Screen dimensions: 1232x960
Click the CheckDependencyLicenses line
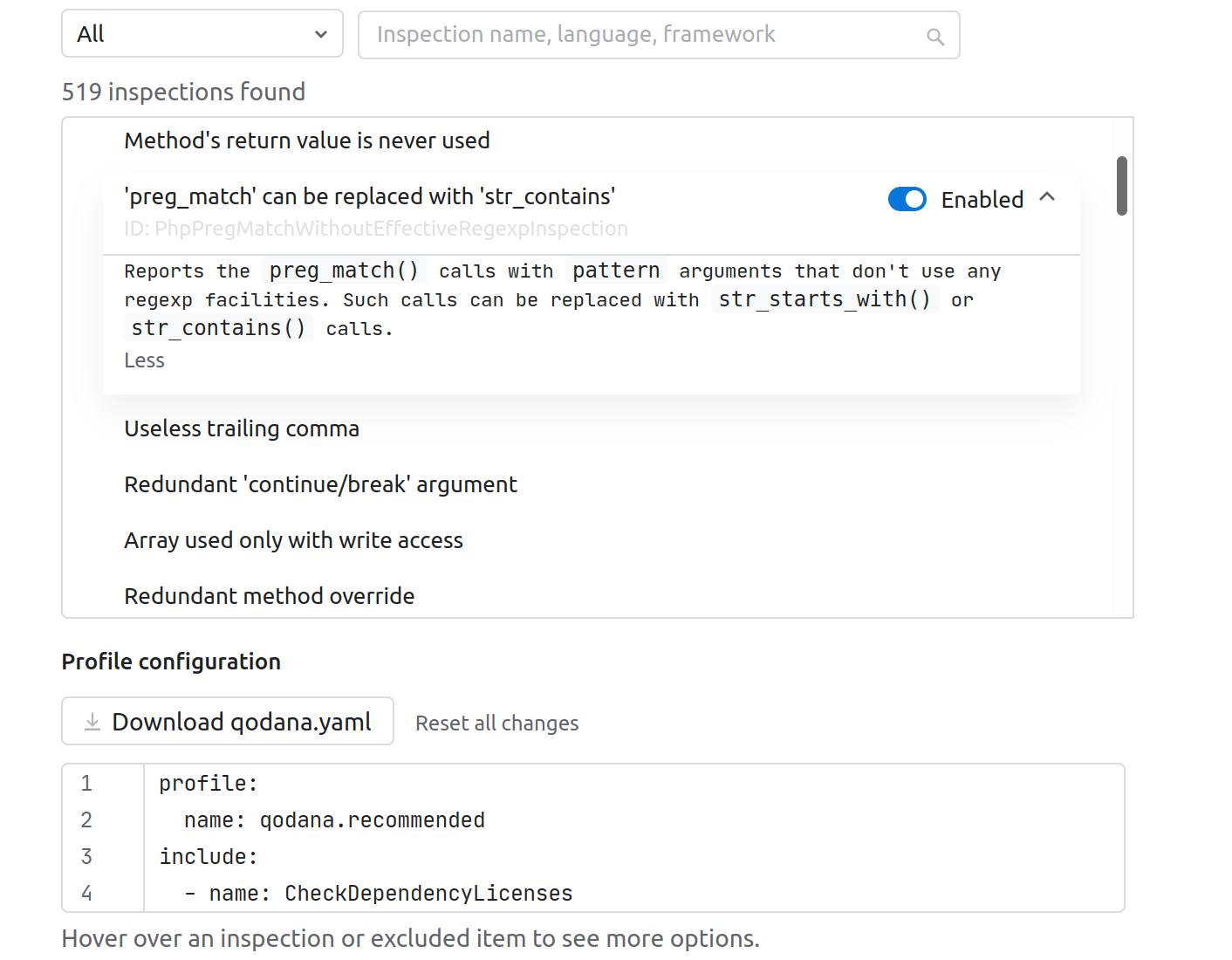[x=379, y=894]
